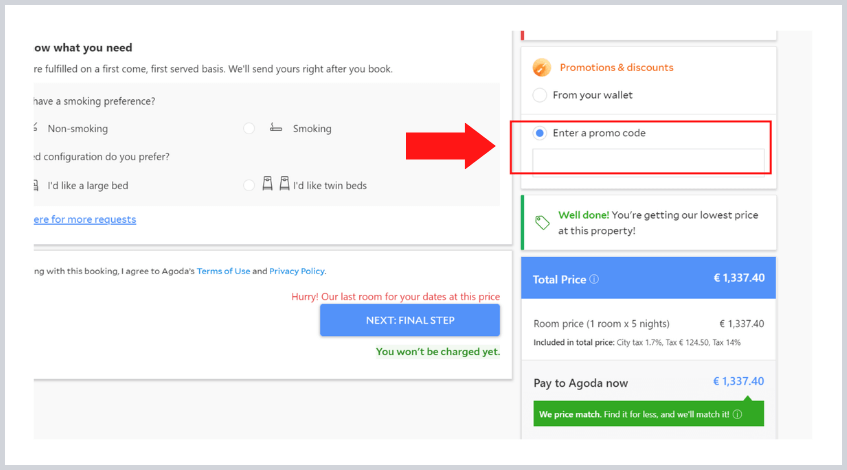The image size is (847, 470).
Task: Open the Privacy Policy link
Action: point(297,271)
